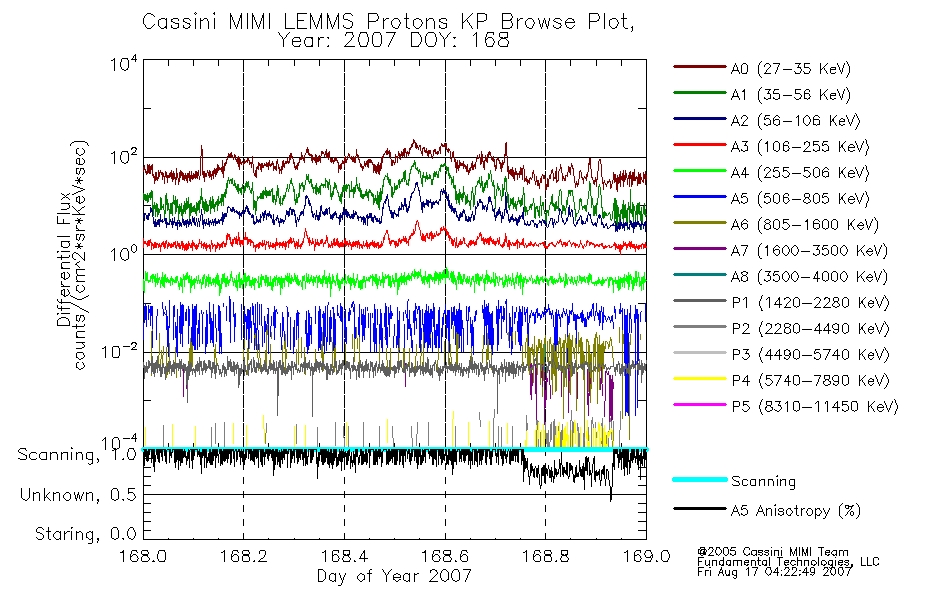Click the Unknown, 0.5 axis label
This screenshot has width=950, height=600.
pyautogui.click(x=79, y=495)
